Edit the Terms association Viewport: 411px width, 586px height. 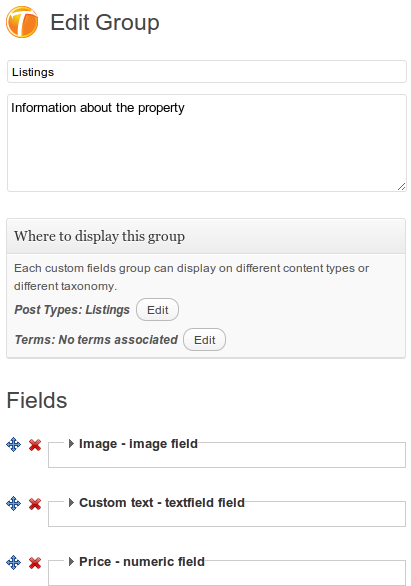pyautogui.click(x=204, y=339)
